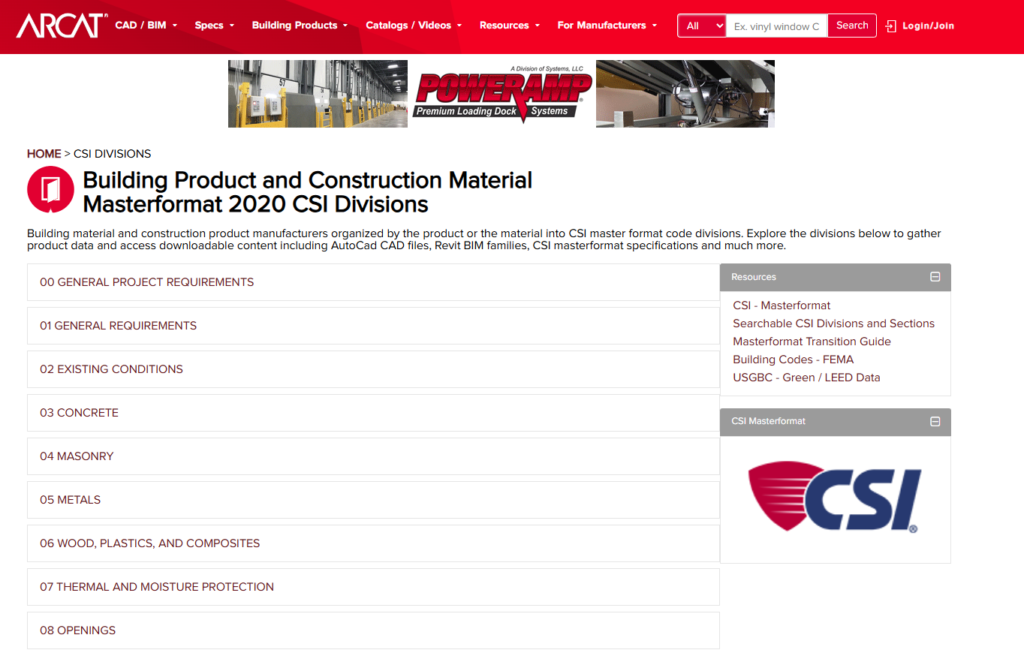Open 00 General Project Requirements division
Viewport: 1024px width, 653px height.
point(373,282)
